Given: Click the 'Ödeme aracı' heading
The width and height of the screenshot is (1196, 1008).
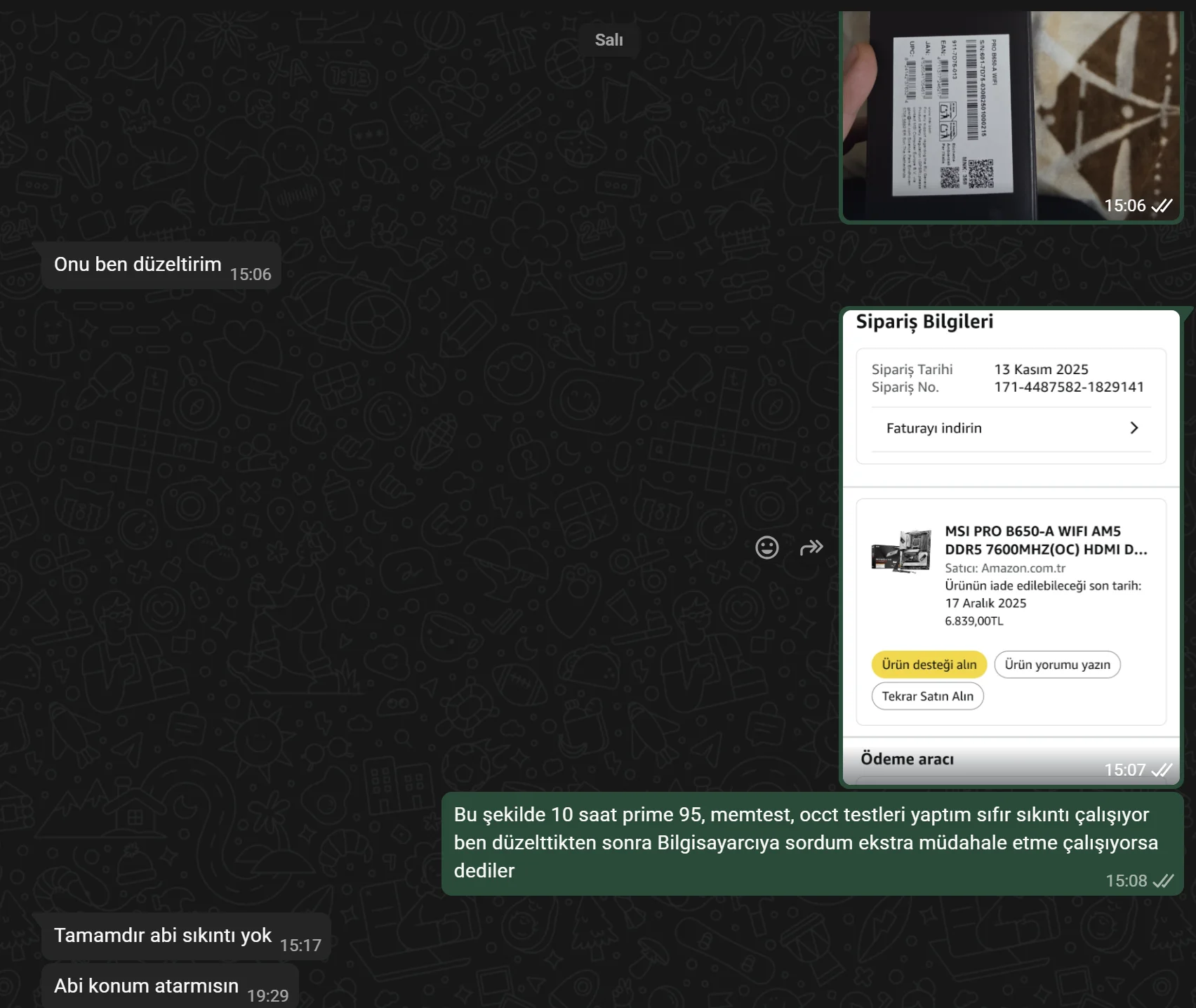Looking at the screenshot, I should pyautogui.click(x=907, y=759).
